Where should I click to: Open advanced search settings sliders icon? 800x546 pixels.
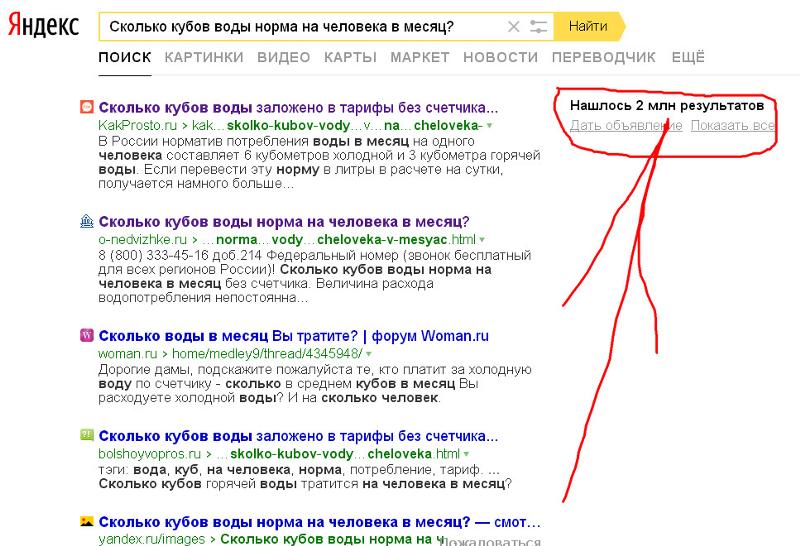538,27
